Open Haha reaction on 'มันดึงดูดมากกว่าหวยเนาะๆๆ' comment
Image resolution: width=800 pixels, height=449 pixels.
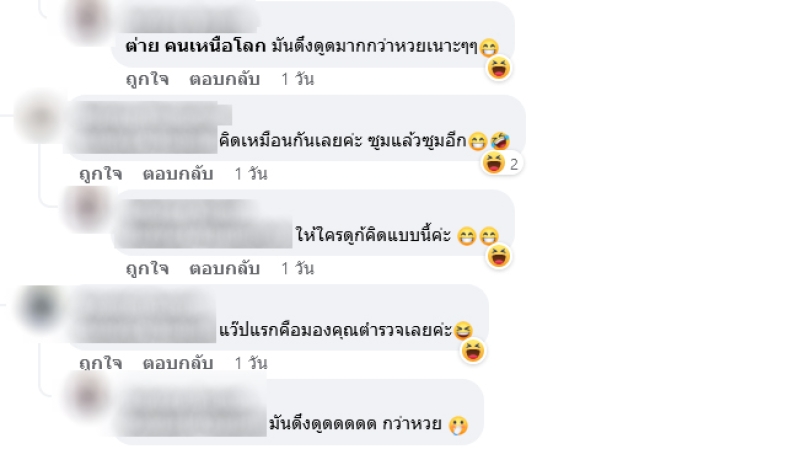(x=498, y=68)
